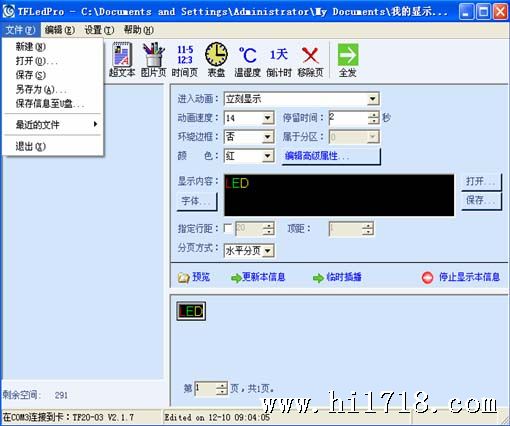
Task: Open the Help (帮助) menu
Action: (139, 30)
